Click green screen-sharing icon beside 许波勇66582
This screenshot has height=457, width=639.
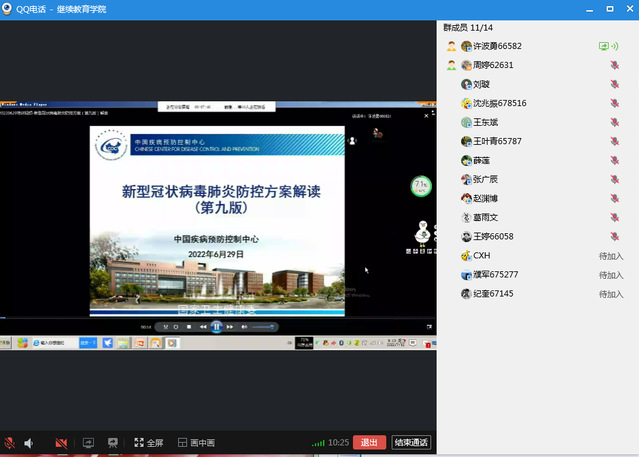pyautogui.click(x=605, y=46)
